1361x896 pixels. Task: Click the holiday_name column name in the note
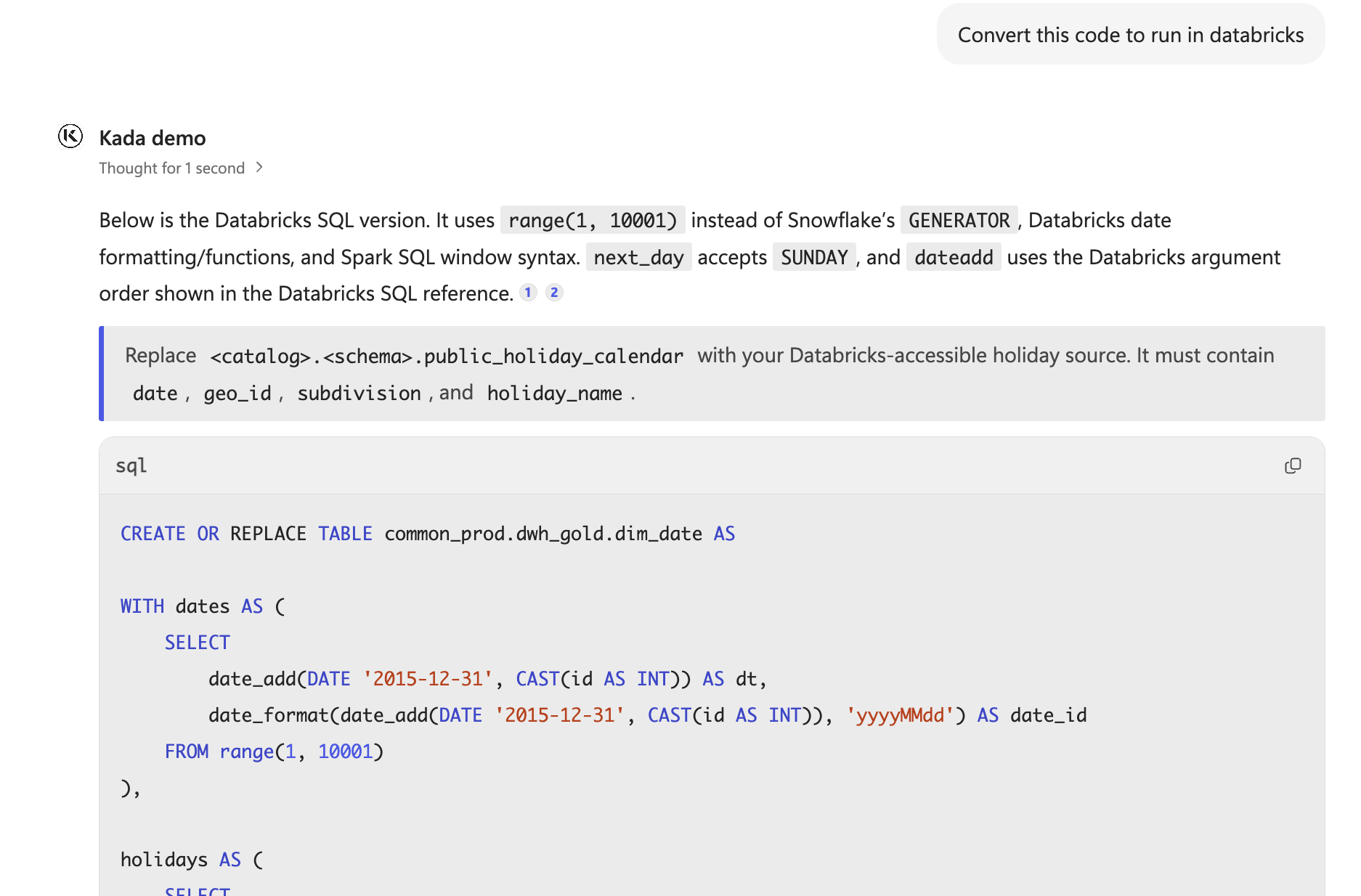coord(555,393)
